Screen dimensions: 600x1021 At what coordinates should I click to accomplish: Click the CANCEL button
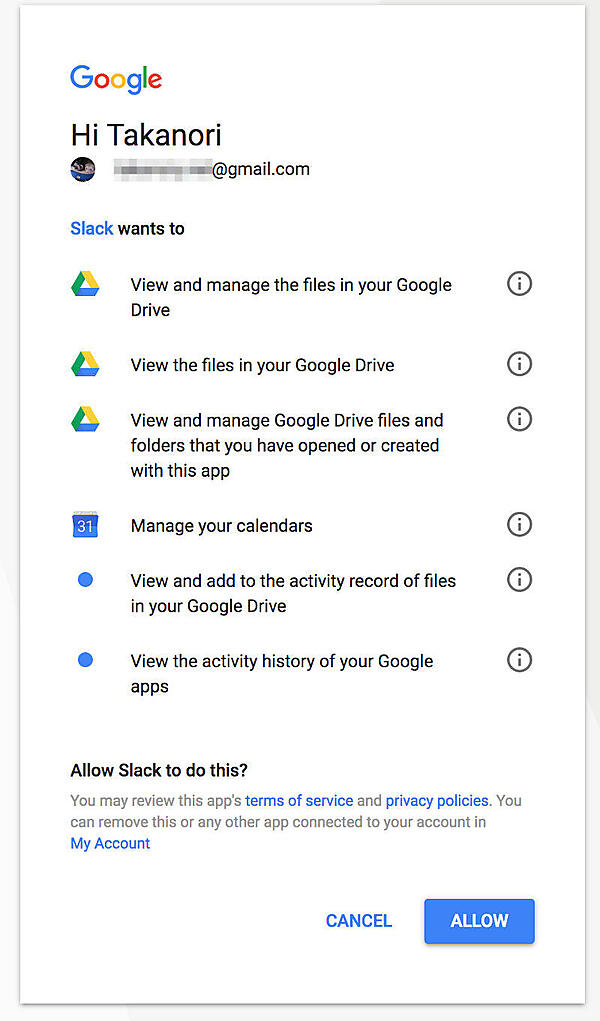(358, 921)
